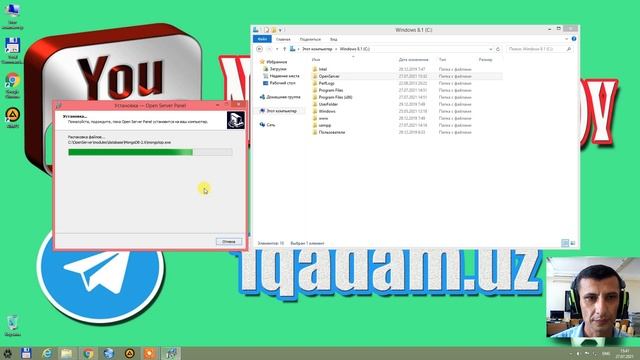Viewport: 640px width, 360px height.
Task: Open the recent locations dropdown arrow
Action: coord(277,49)
